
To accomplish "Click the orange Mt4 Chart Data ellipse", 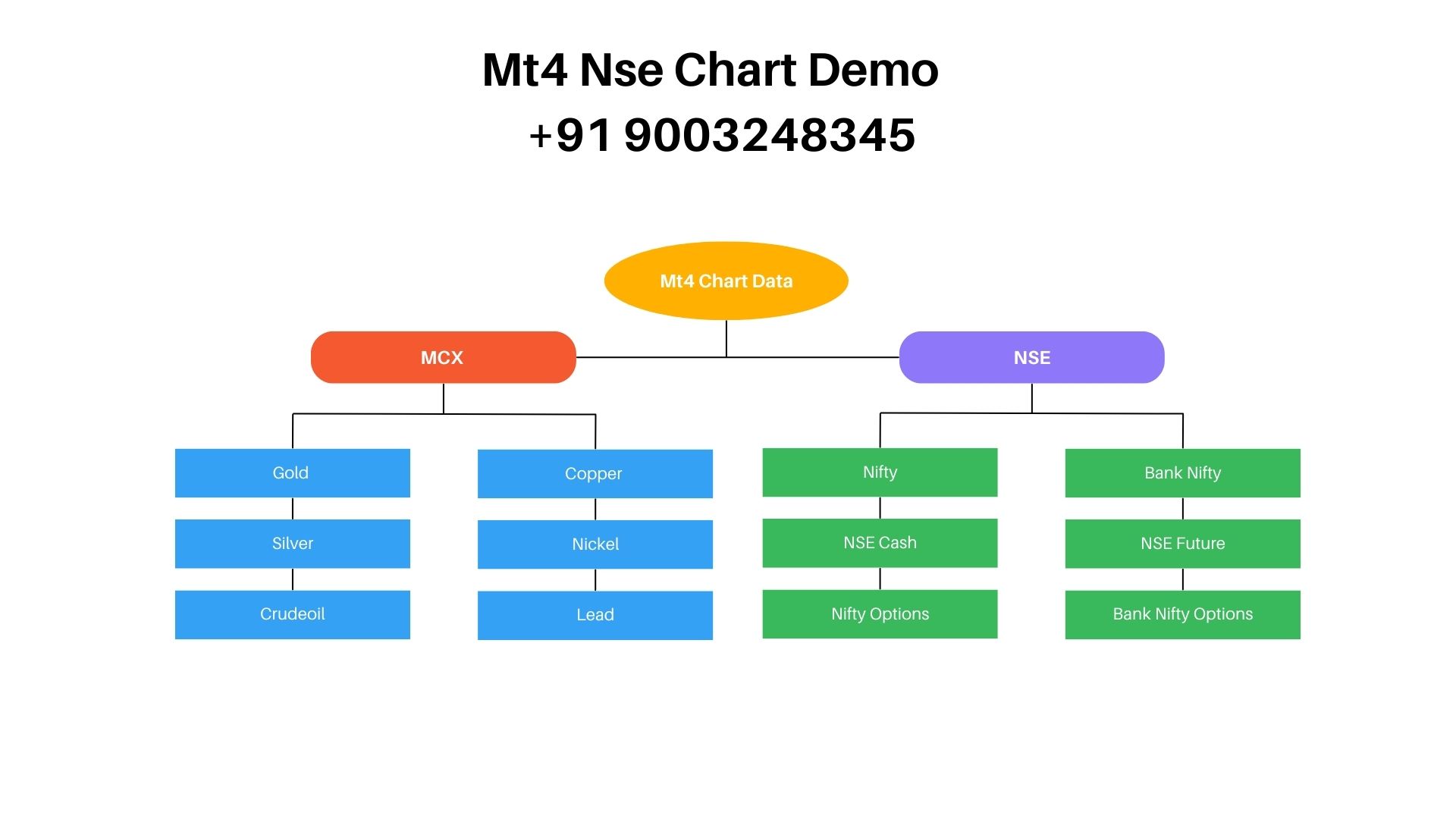I will (x=727, y=281).
